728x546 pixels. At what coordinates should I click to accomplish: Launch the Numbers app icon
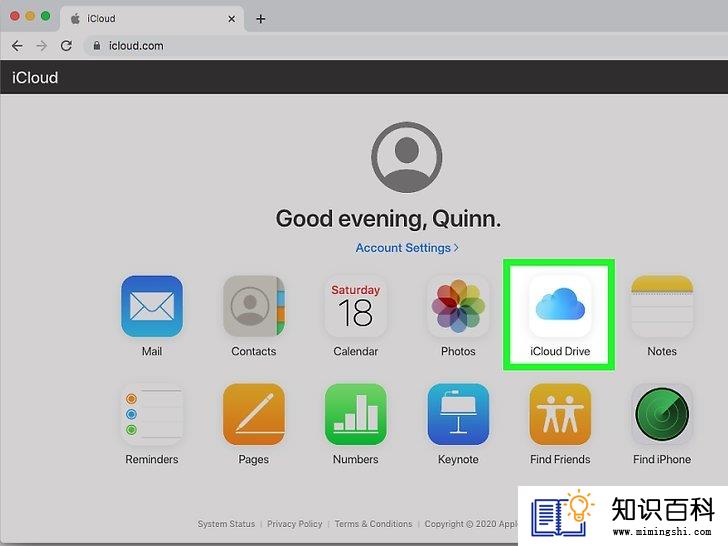coord(356,414)
